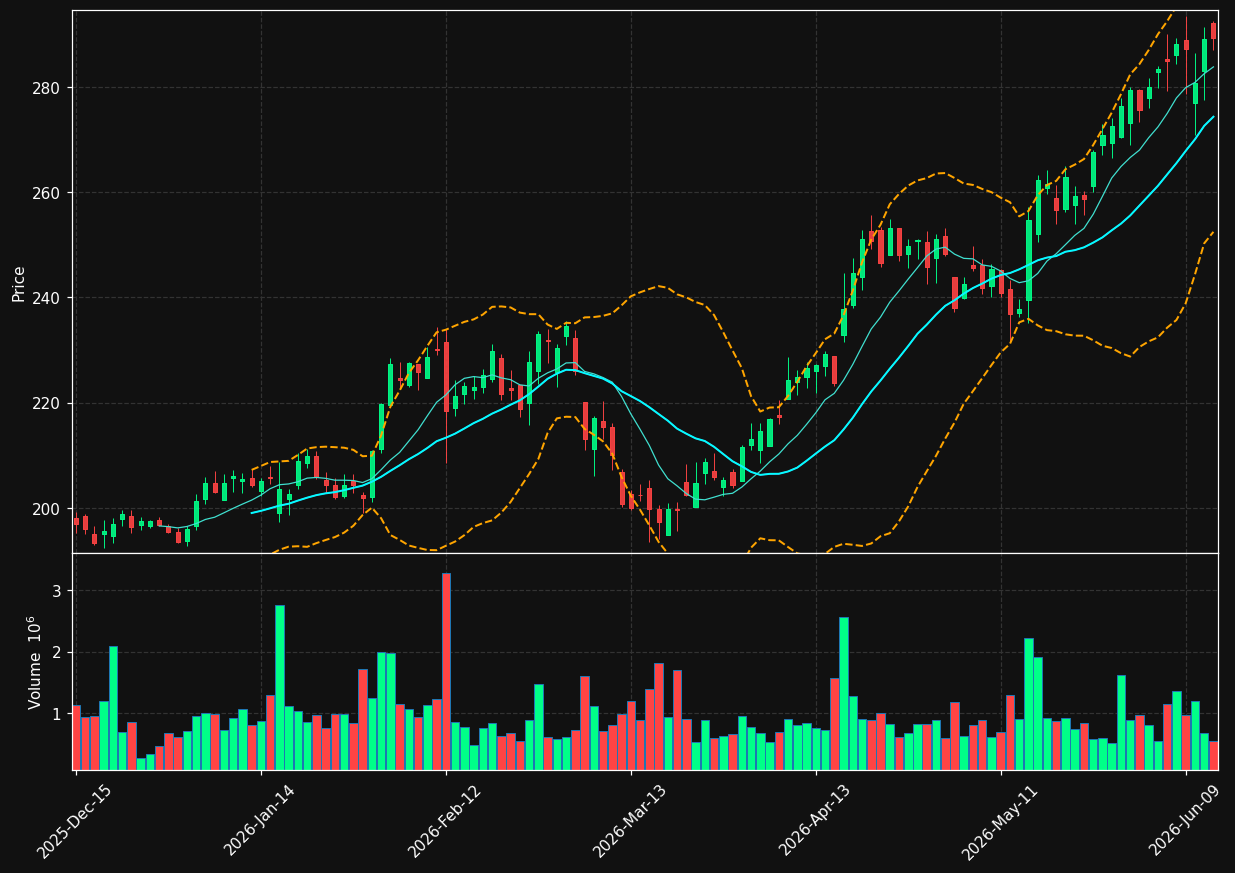Viewport: 1235px width, 873px height.
Task: Select the 2026-Mar-13 date label
Action: tap(630, 820)
